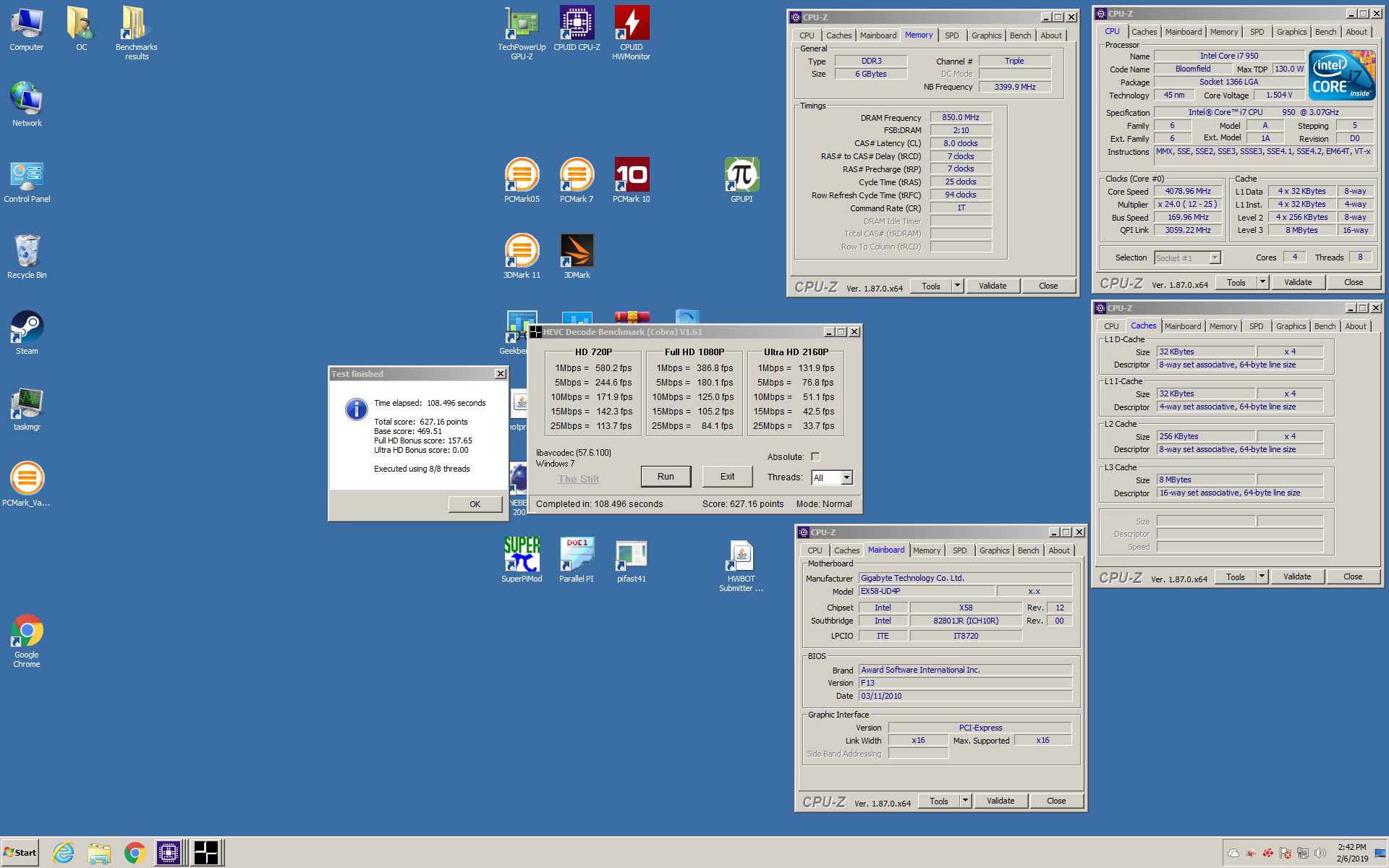Click Run in HEVC Decode Benchmark
1389x868 pixels.
coord(666,477)
